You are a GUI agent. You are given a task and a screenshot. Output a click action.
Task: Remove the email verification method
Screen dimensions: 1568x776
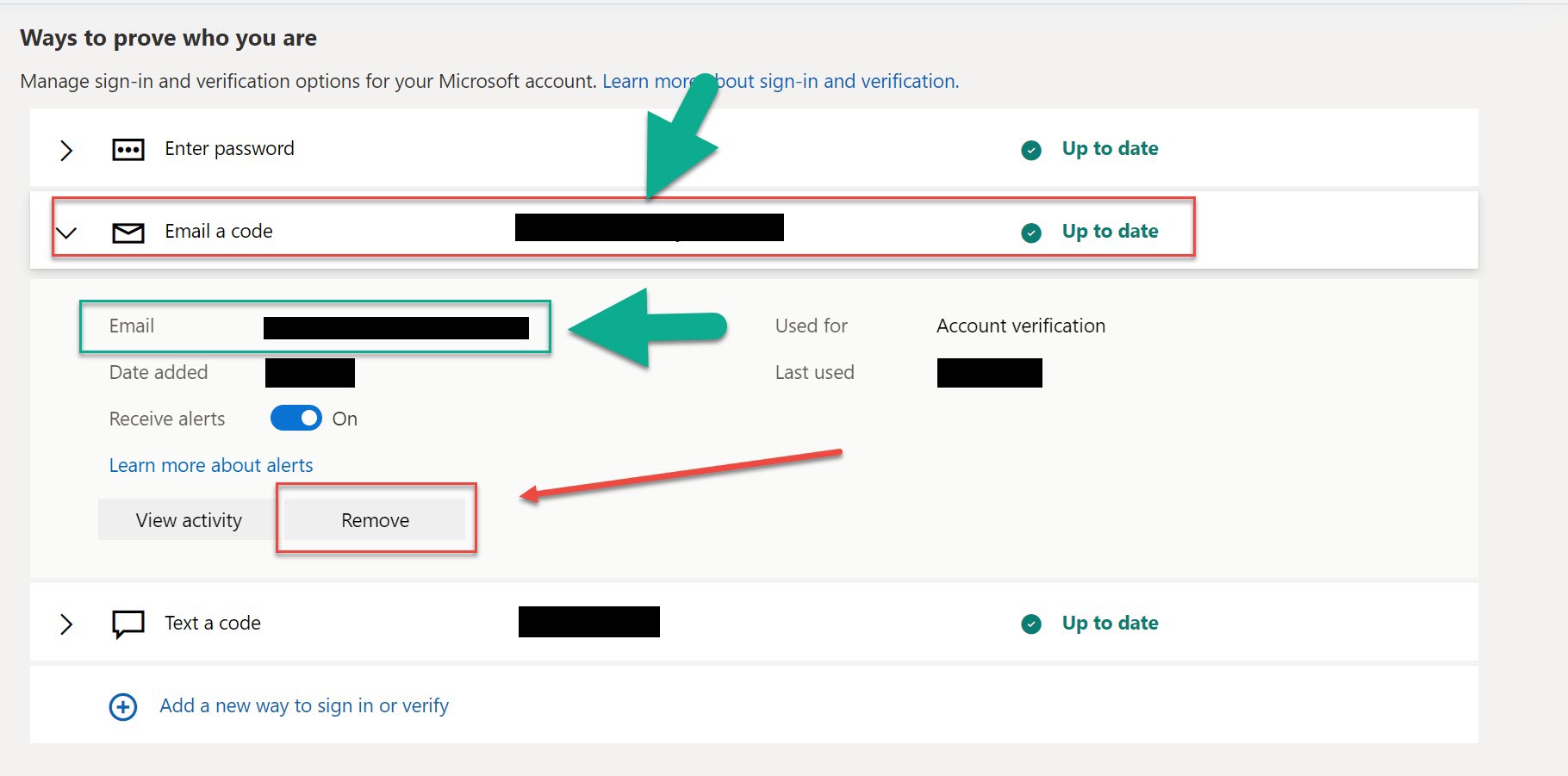375,520
